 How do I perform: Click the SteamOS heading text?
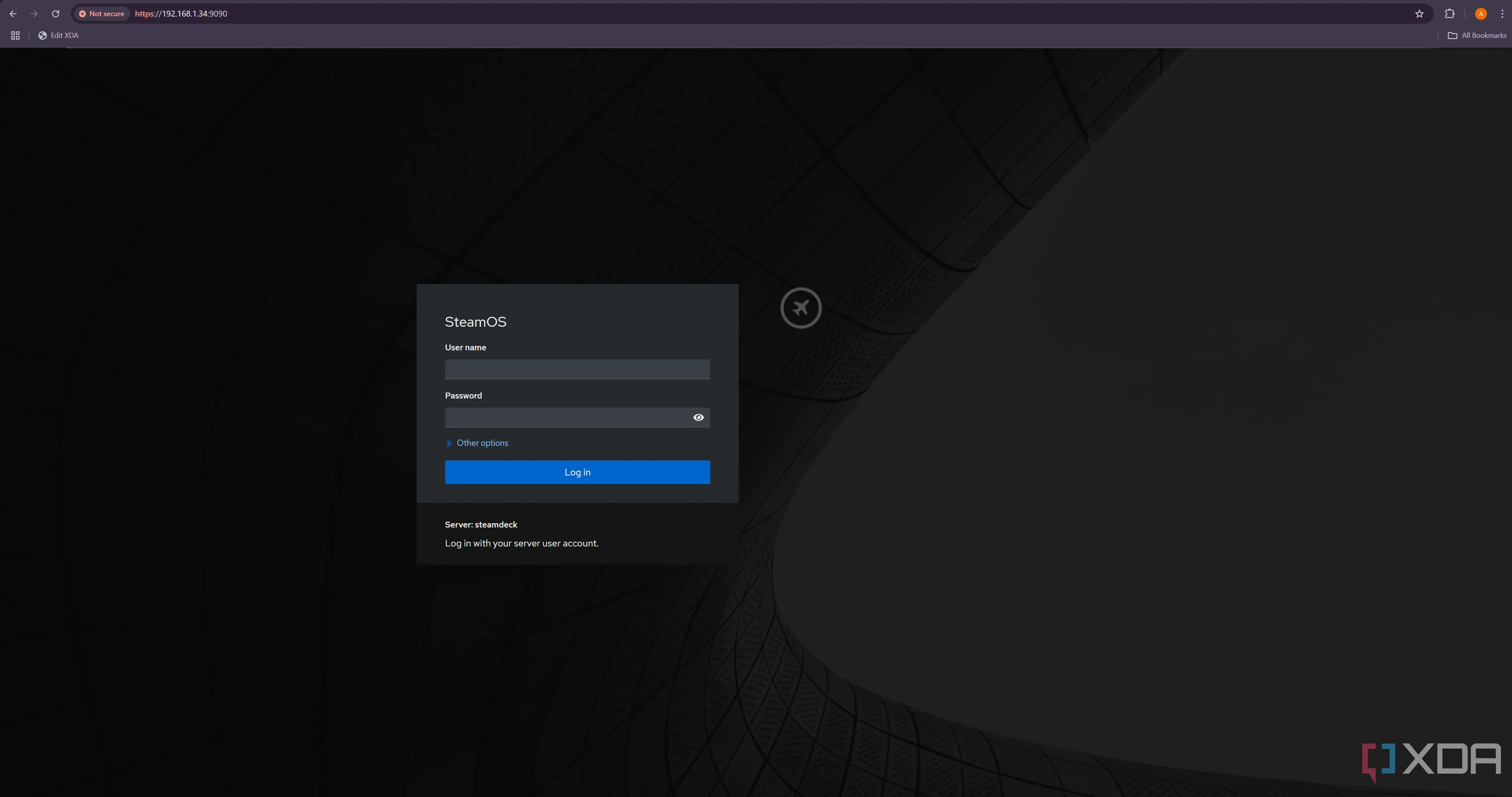pos(475,322)
